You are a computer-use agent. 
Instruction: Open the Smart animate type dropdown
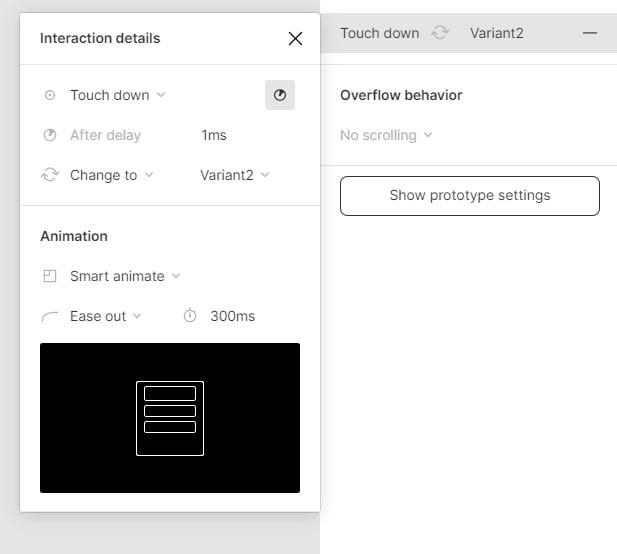125,276
